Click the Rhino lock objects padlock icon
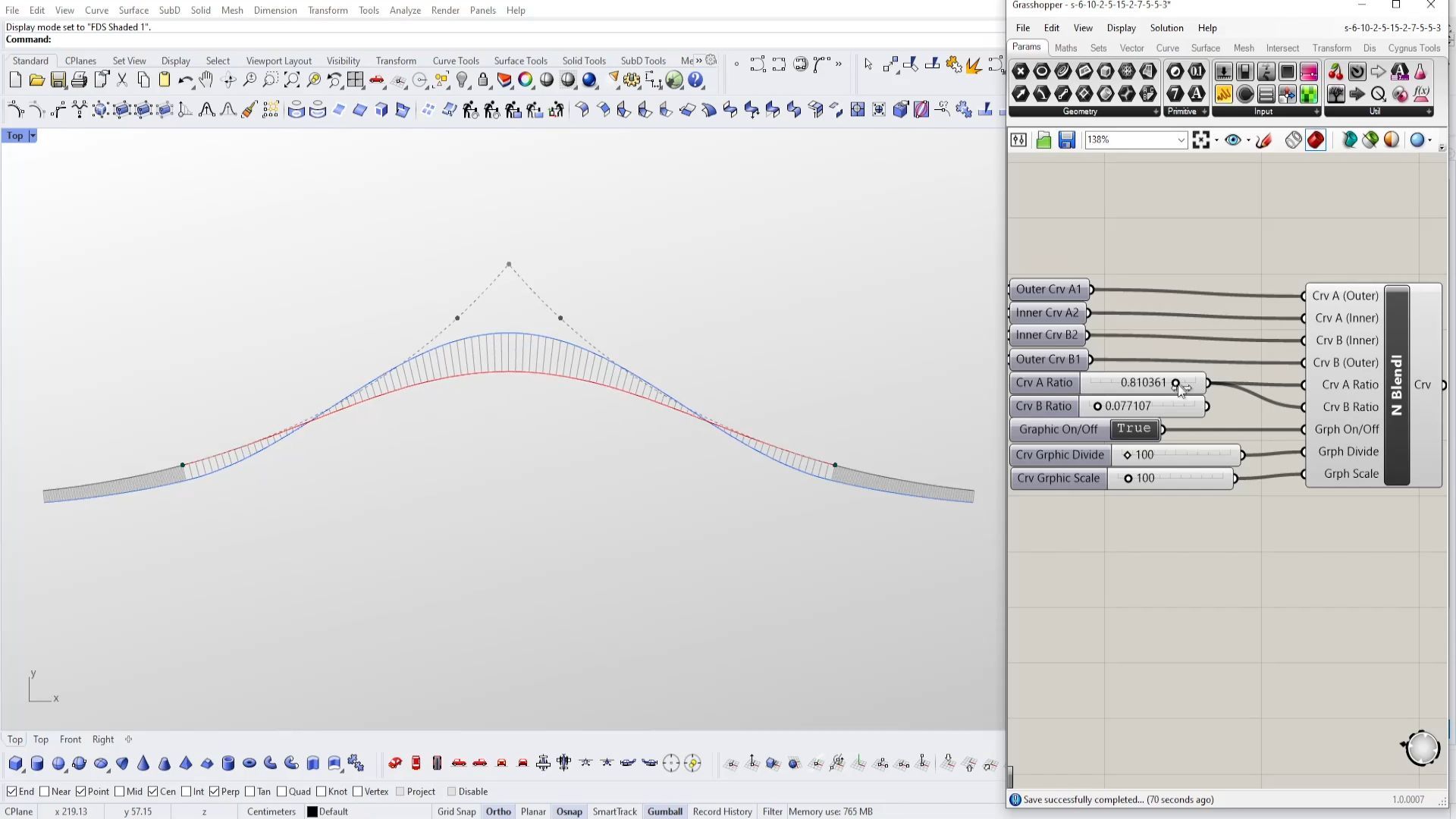The height and width of the screenshot is (819, 1456). coord(483,80)
